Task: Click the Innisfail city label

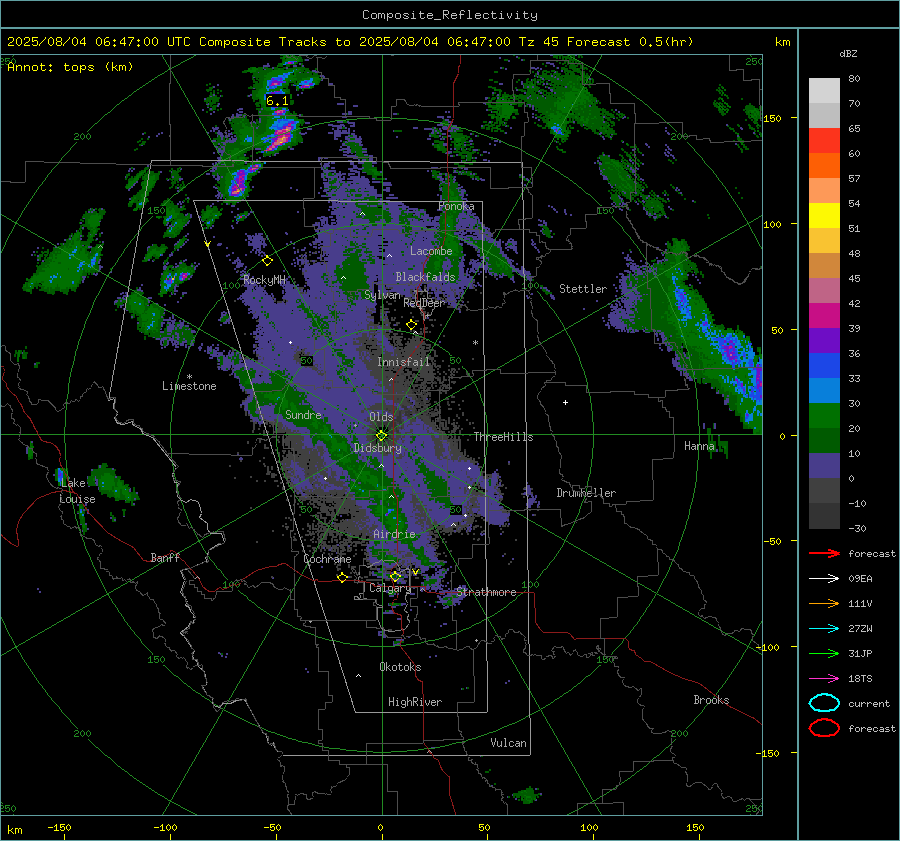Action: (403, 362)
